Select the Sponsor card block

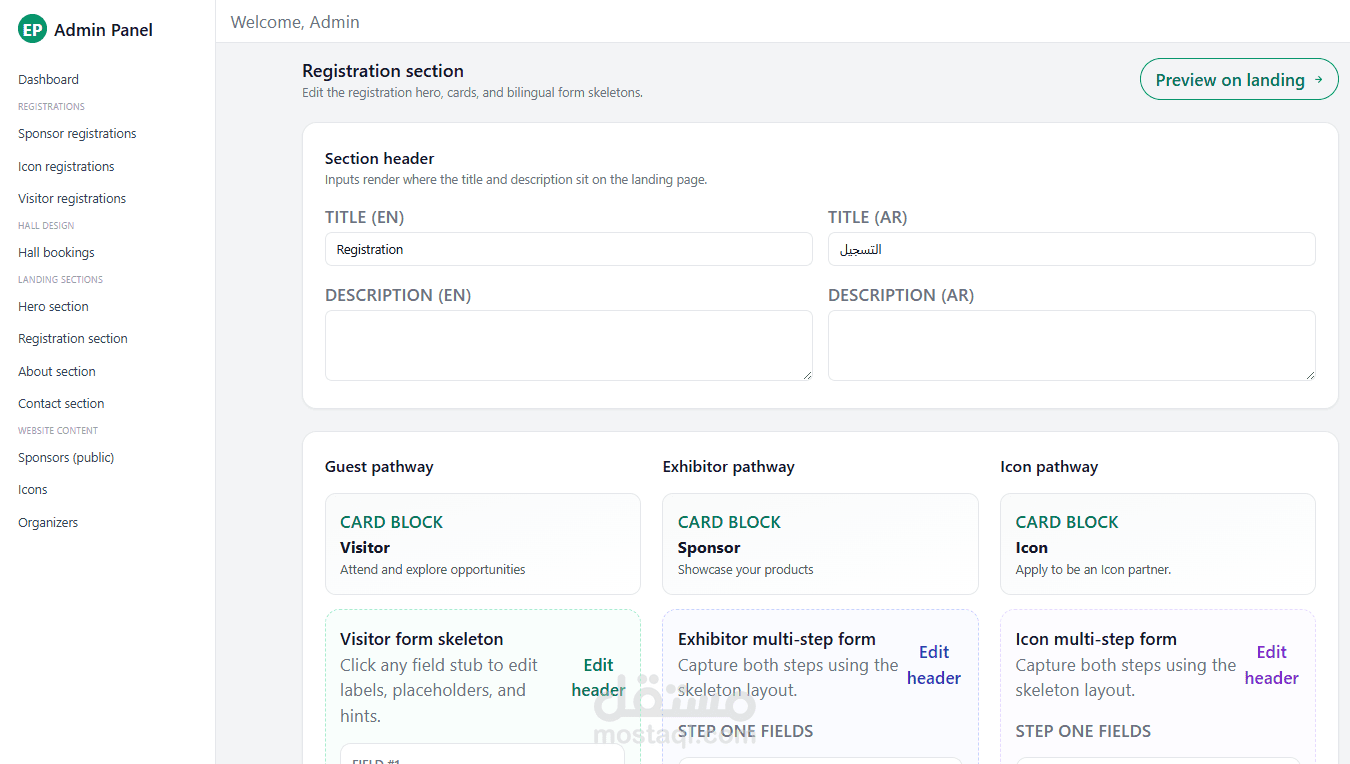click(x=820, y=544)
